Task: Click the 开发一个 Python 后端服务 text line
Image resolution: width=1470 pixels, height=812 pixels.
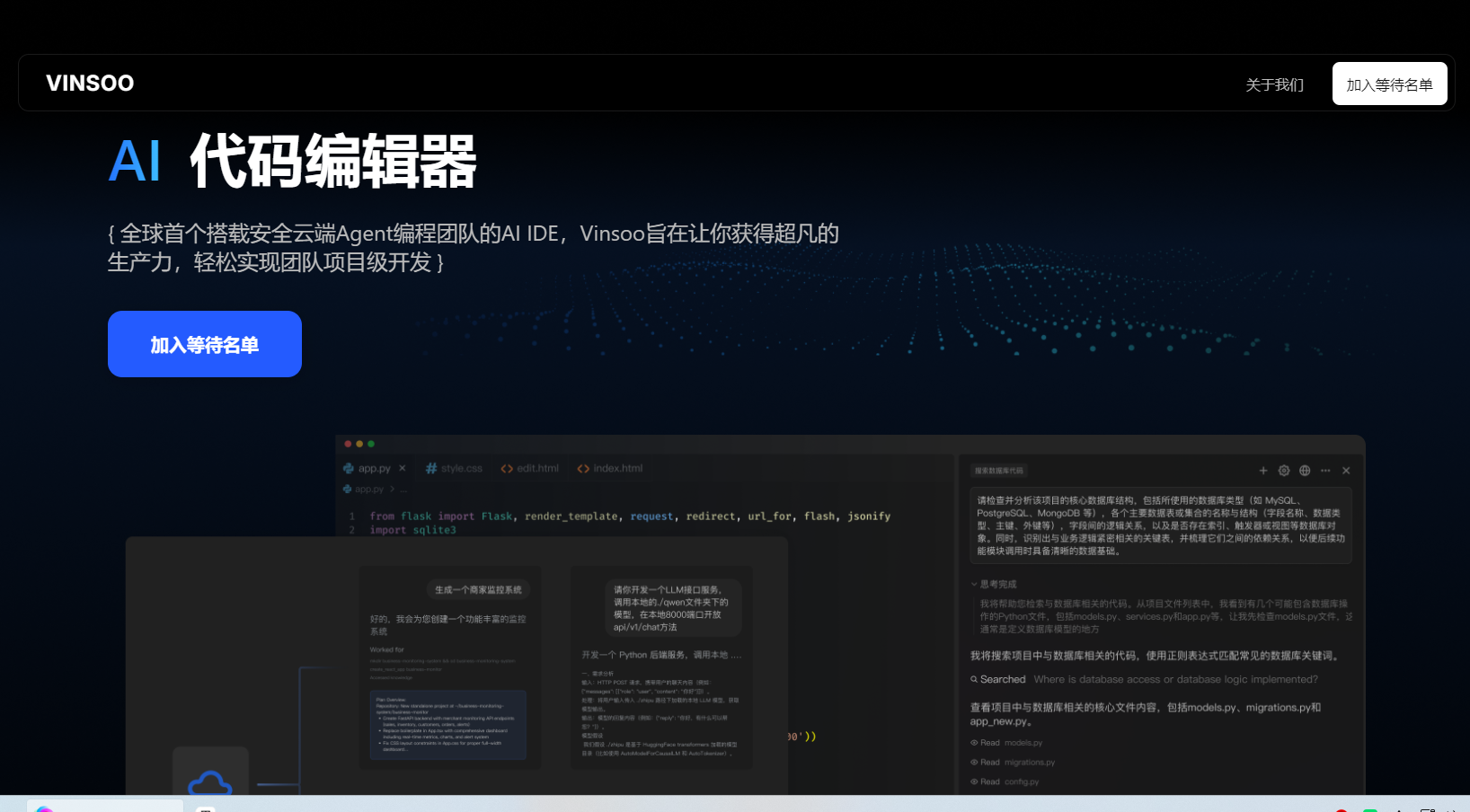Action: 661,655
